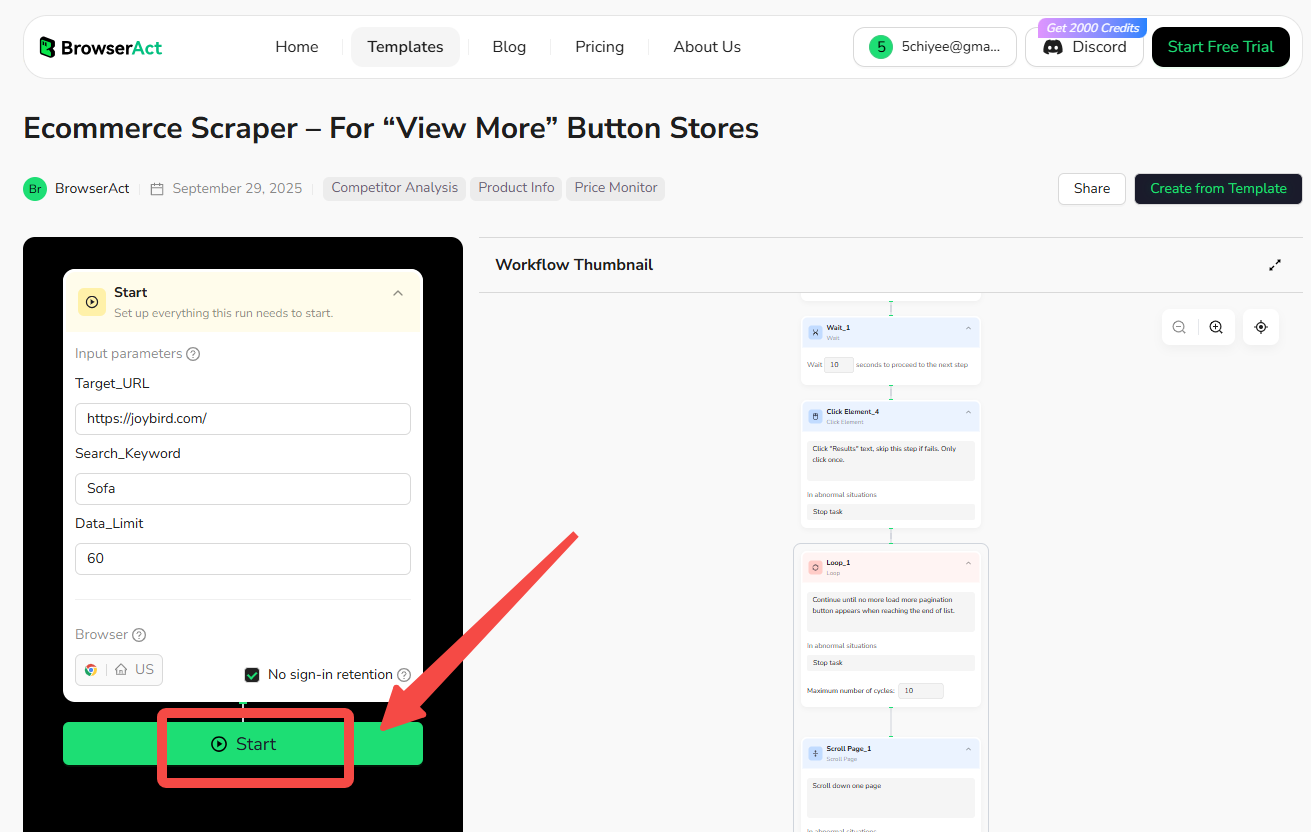
Task: Click the Target_URL input field
Action: (243, 419)
